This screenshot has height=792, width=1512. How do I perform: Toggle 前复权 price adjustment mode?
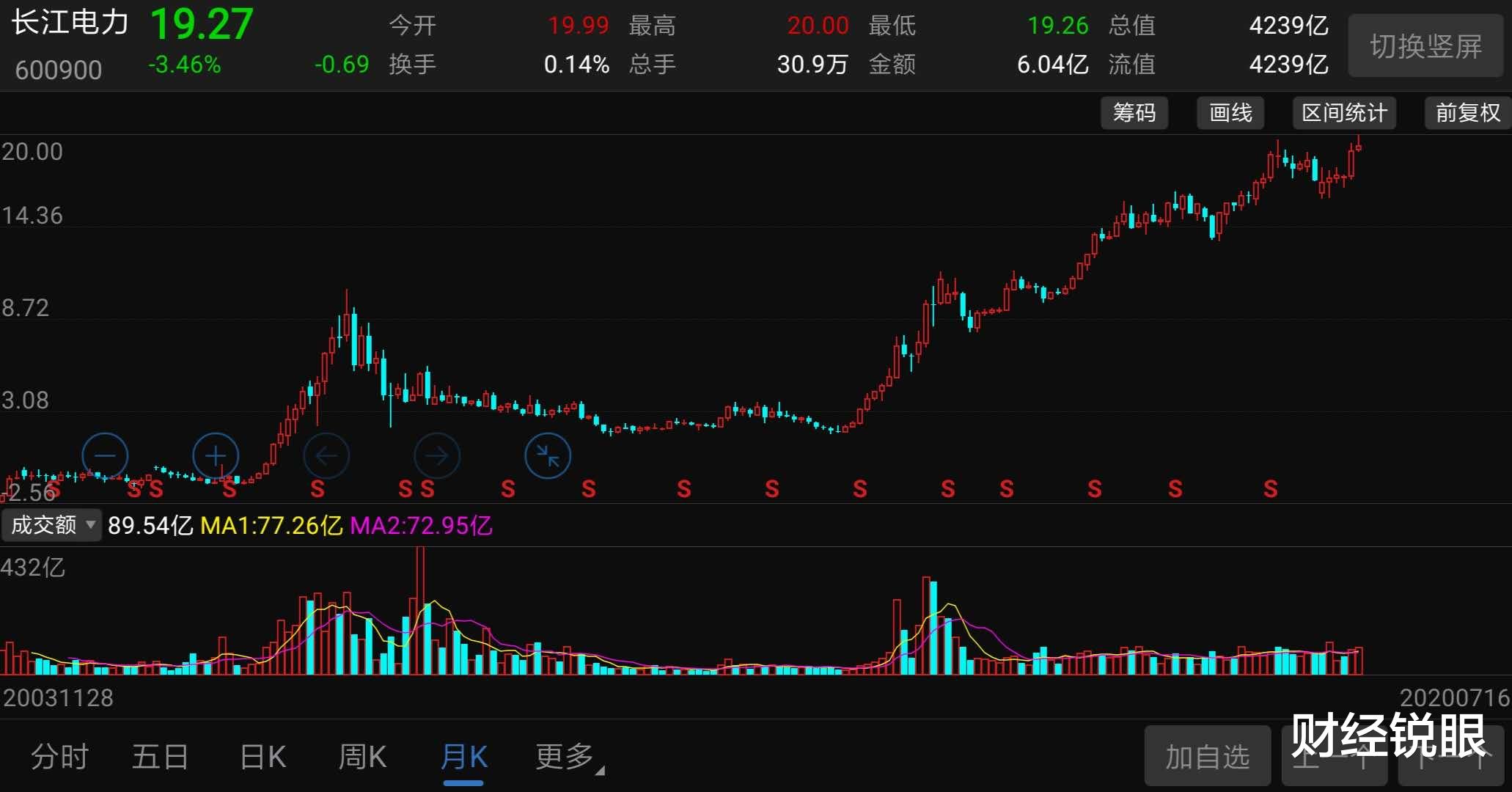[1465, 113]
